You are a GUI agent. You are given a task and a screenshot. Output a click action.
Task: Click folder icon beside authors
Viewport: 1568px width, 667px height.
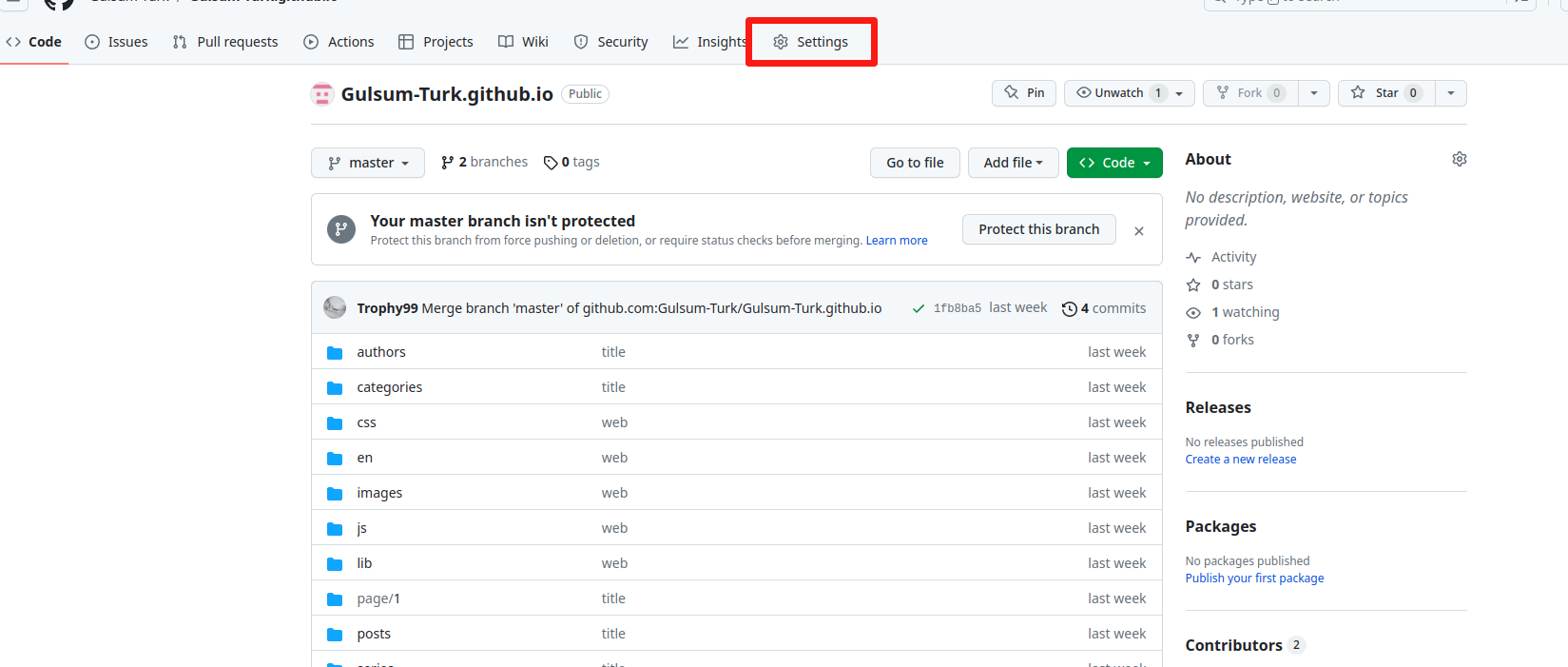[x=335, y=353]
